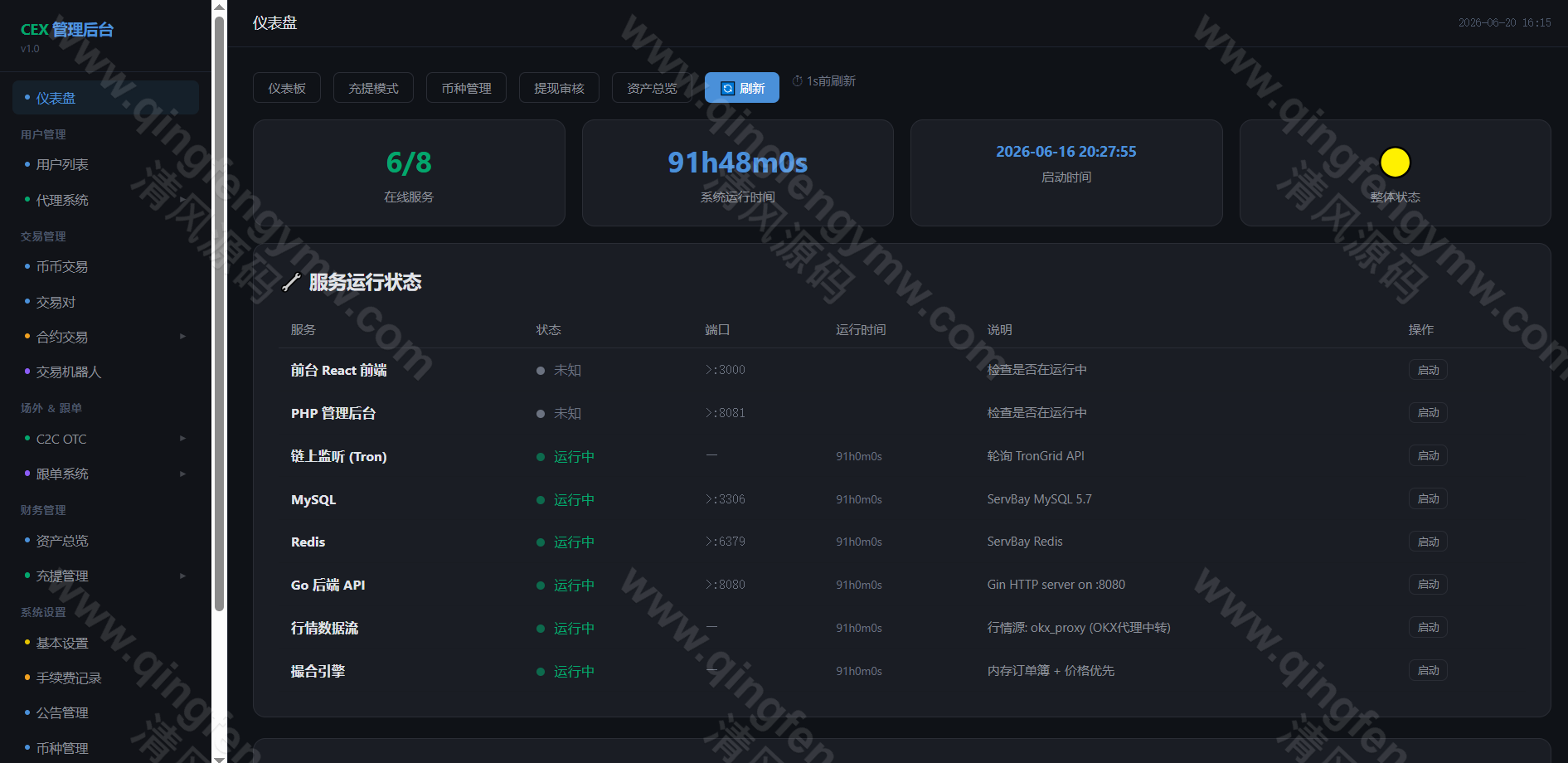Click the clock icon beside 1s前刷新
Viewport: 1568px width, 763px height.
coord(798,81)
